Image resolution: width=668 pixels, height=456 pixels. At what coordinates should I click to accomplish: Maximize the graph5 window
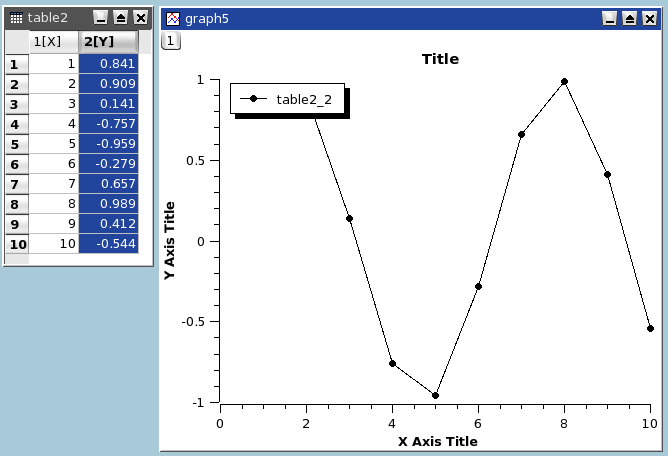click(629, 18)
